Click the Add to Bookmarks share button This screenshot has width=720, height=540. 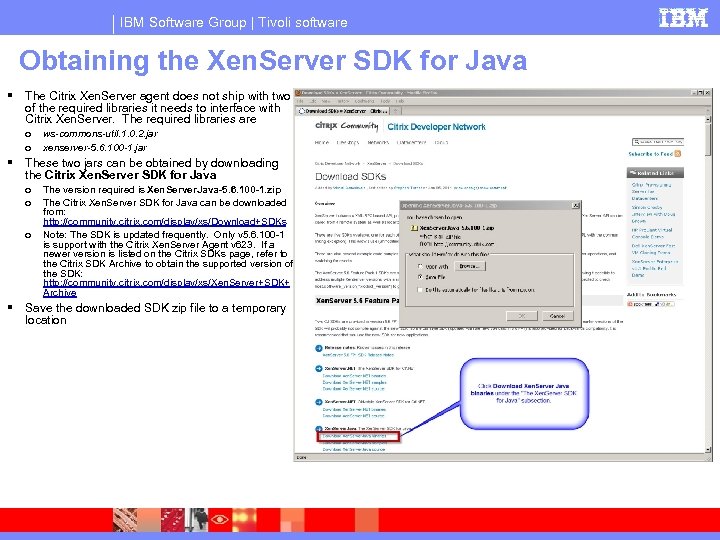tap(651, 304)
